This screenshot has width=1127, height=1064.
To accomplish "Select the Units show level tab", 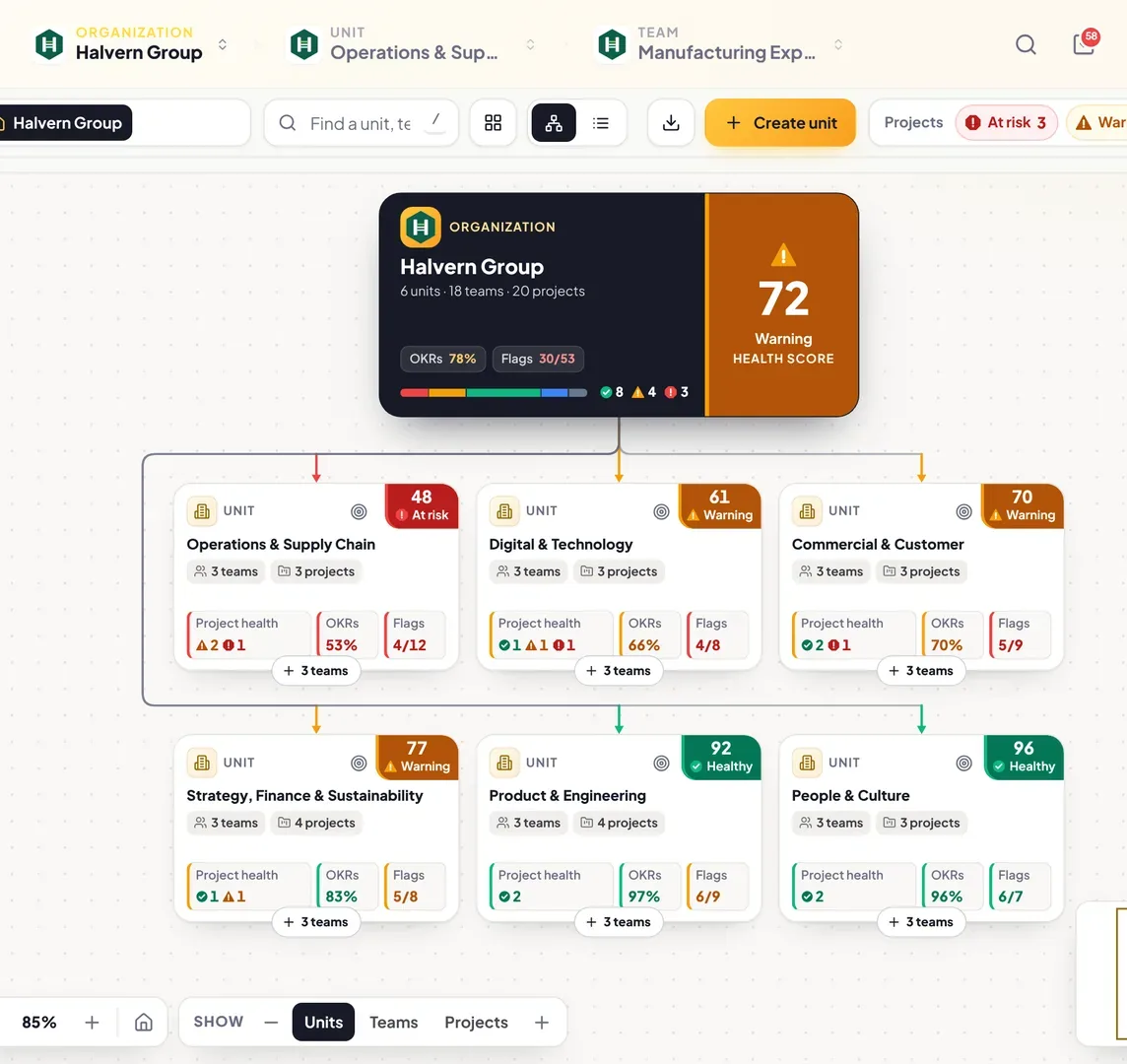I will click(323, 1023).
